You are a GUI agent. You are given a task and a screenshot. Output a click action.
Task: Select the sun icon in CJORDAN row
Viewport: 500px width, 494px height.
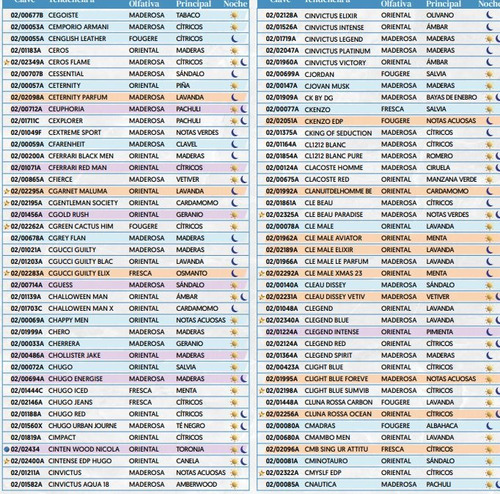[489, 74]
